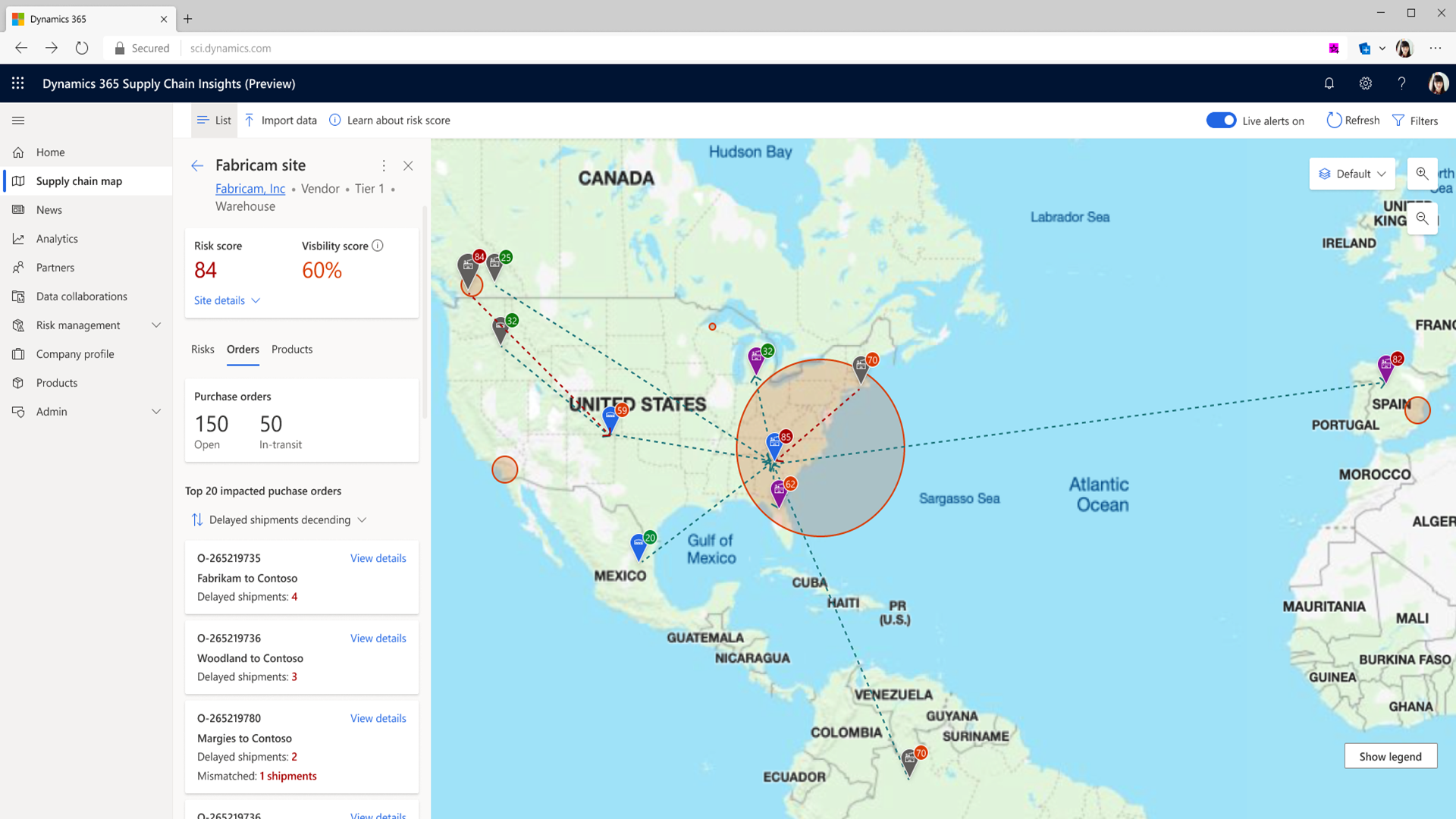Switch to the Products tab in panel
The width and height of the screenshot is (1456, 819).
pos(292,350)
